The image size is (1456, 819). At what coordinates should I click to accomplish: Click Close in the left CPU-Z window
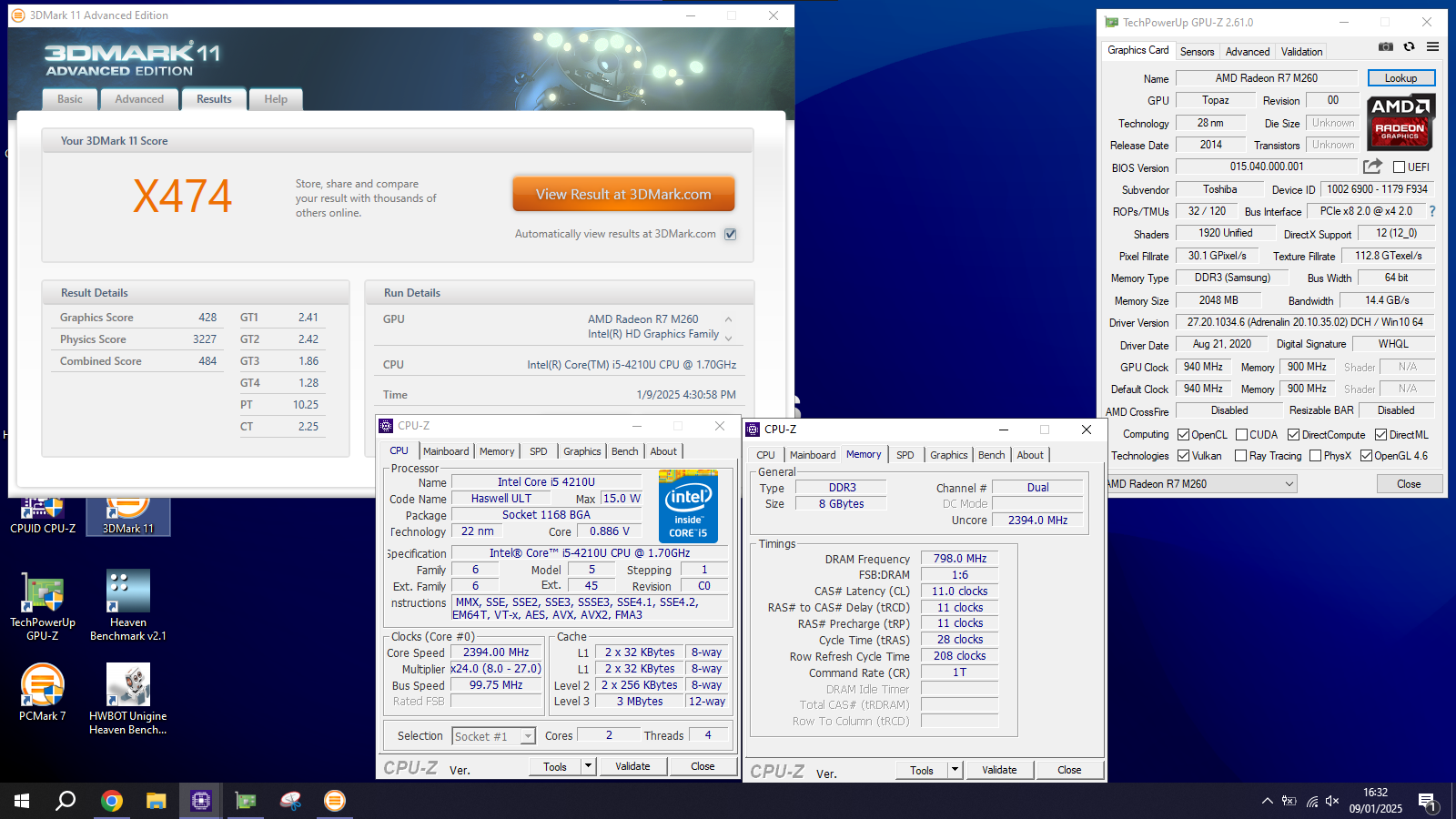[x=703, y=766]
